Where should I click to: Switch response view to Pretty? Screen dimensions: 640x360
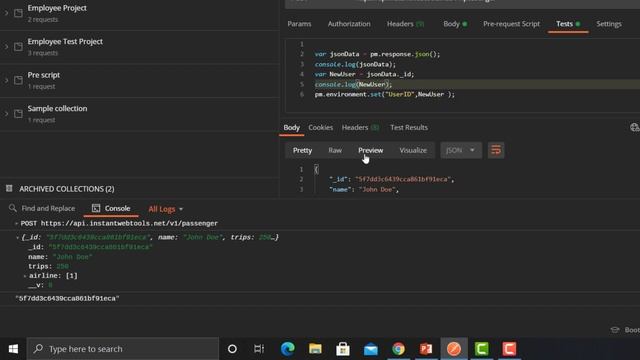302,150
